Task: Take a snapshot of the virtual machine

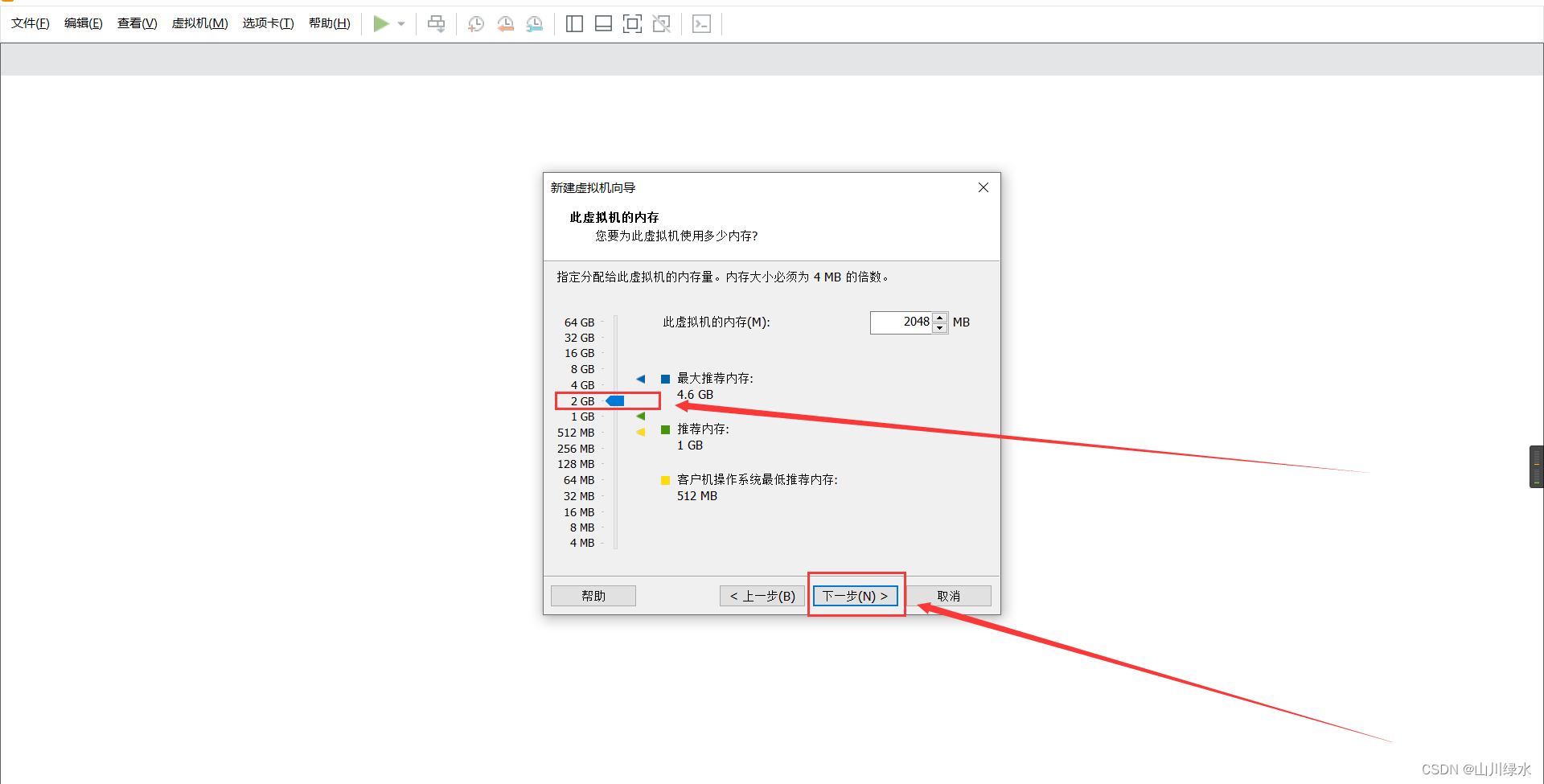Action: point(475,23)
